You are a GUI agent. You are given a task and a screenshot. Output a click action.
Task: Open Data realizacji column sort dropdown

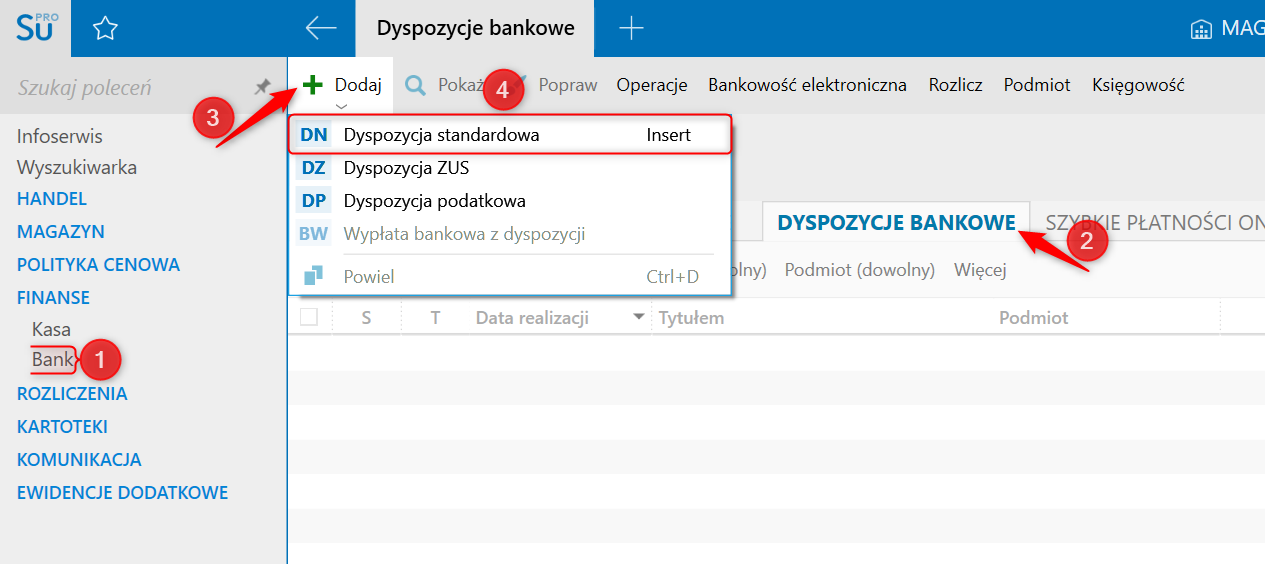[638, 318]
